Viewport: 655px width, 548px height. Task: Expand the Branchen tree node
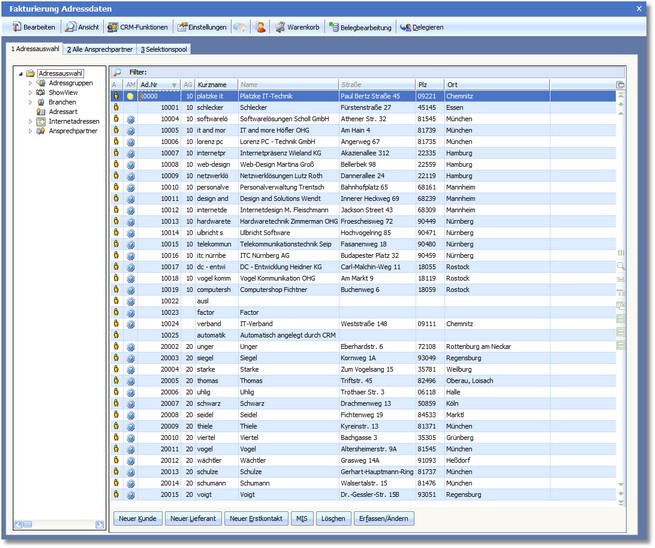point(29,102)
